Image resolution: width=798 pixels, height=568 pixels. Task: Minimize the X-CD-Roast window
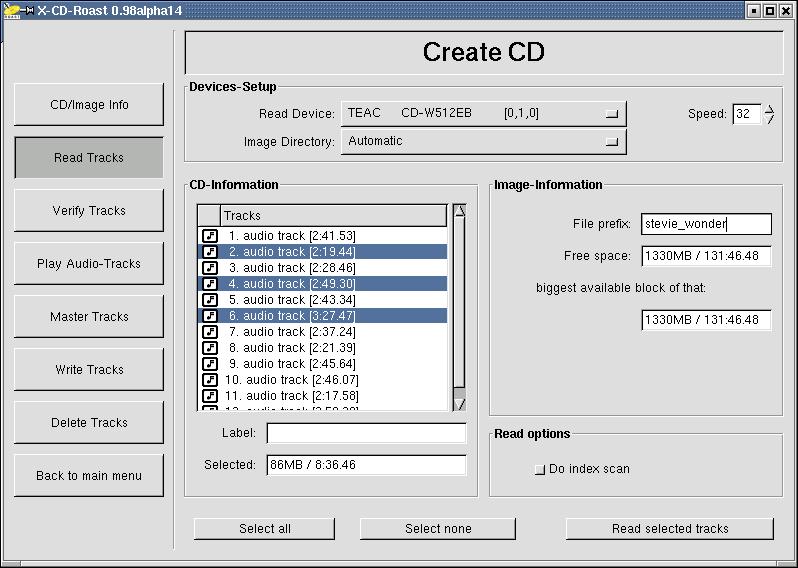pos(755,10)
